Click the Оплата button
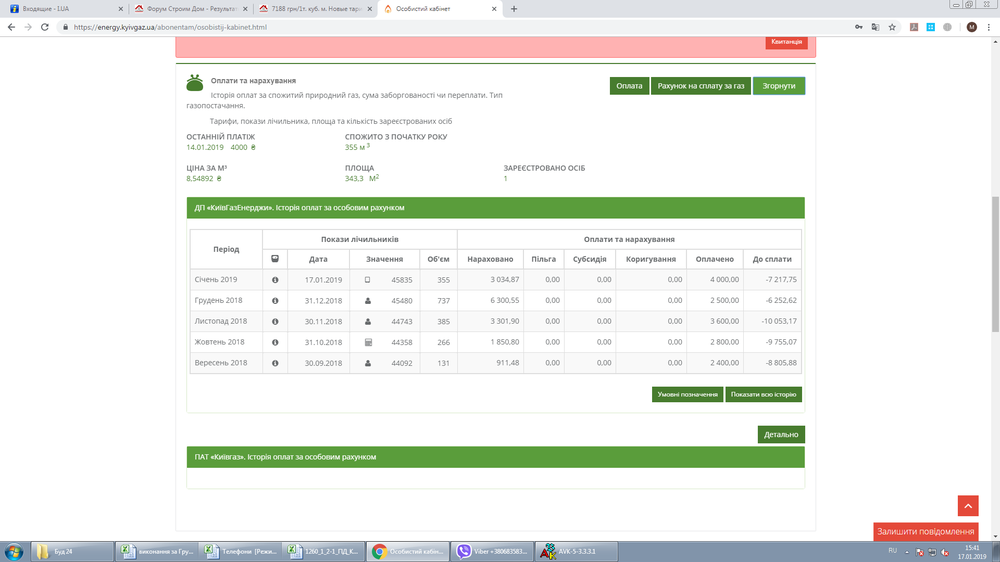1000x562 pixels. (629, 85)
